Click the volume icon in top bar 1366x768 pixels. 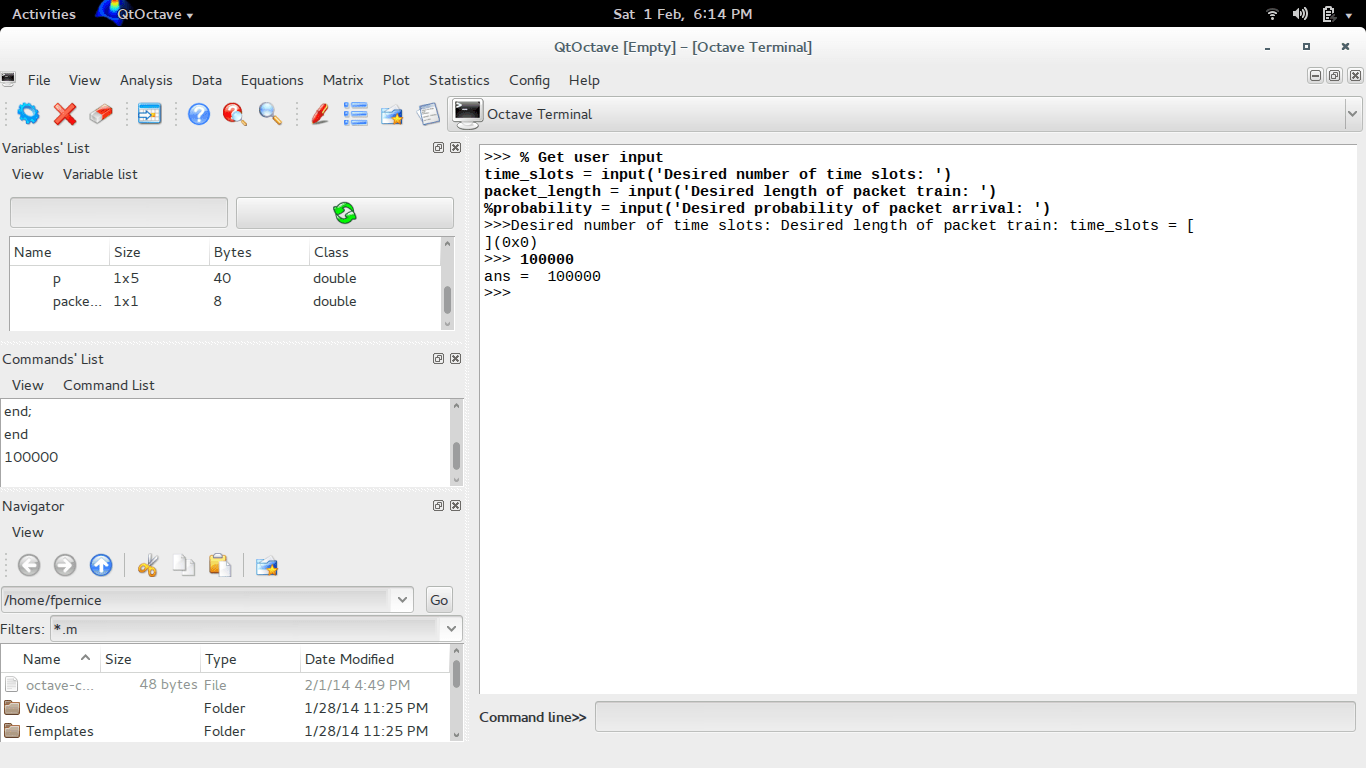[x=1300, y=14]
